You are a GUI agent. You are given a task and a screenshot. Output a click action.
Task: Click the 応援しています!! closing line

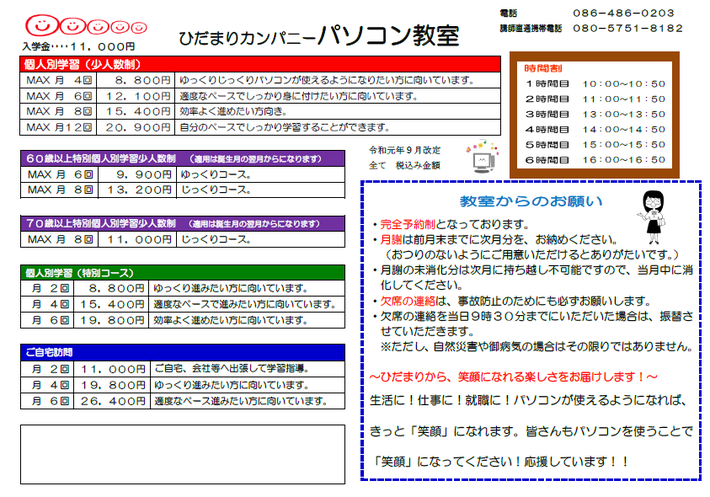tap(499, 462)
